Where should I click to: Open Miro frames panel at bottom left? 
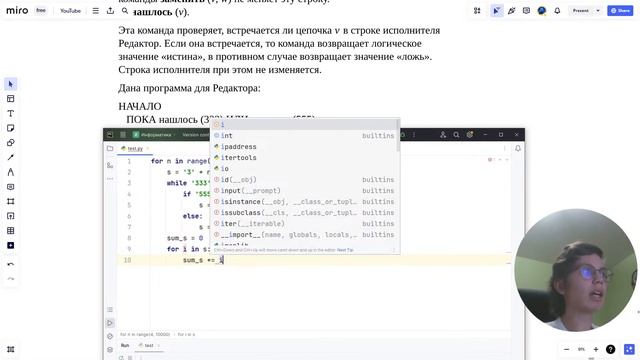point(11,349)
